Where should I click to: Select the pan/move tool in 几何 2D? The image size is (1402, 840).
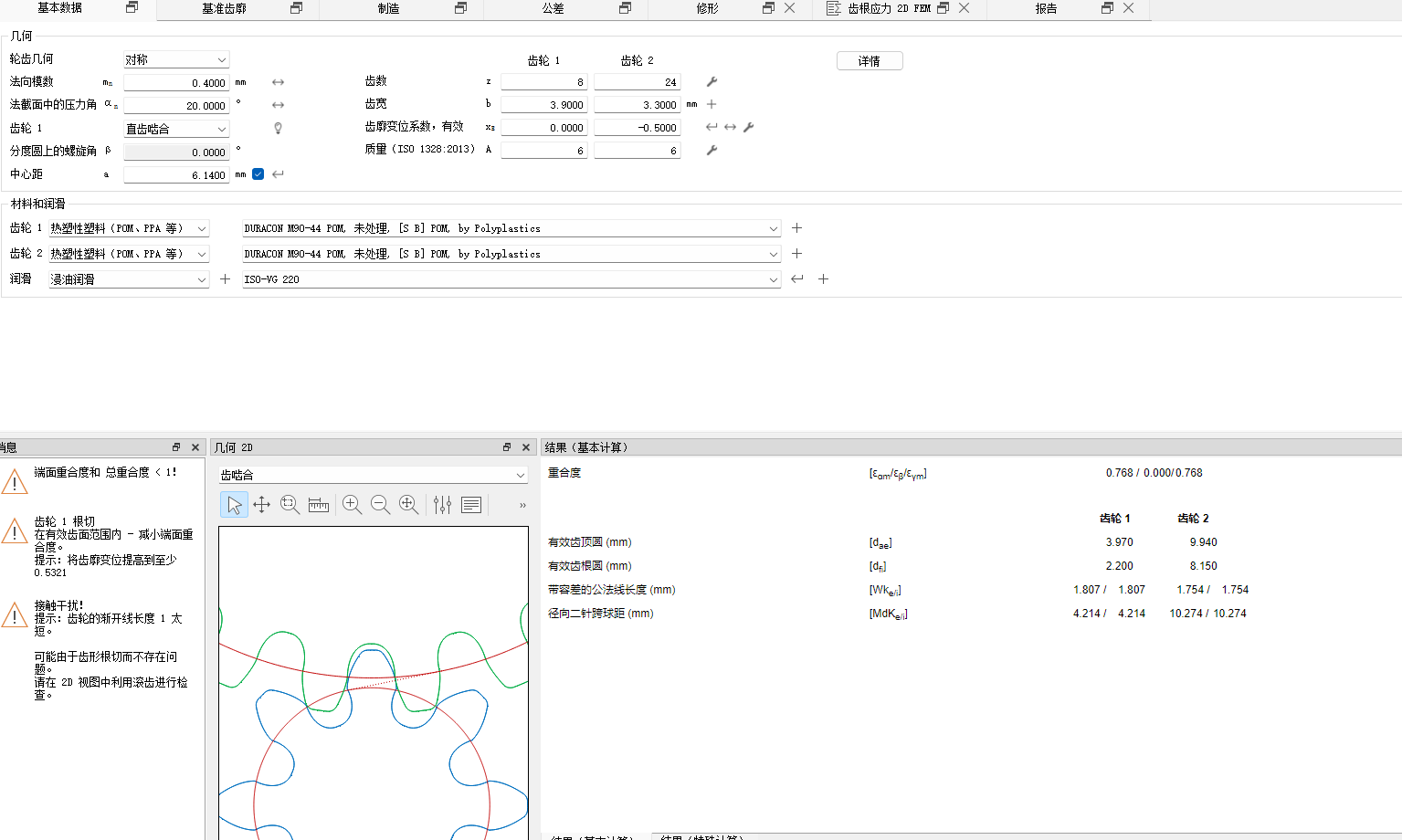[261, 505]
